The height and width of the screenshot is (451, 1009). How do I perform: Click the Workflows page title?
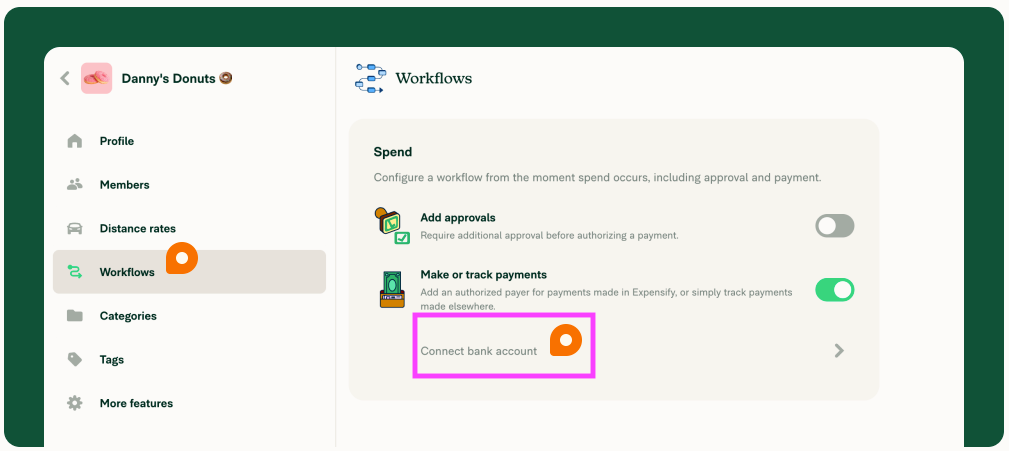pyautogui.click(x=433, y=78)
